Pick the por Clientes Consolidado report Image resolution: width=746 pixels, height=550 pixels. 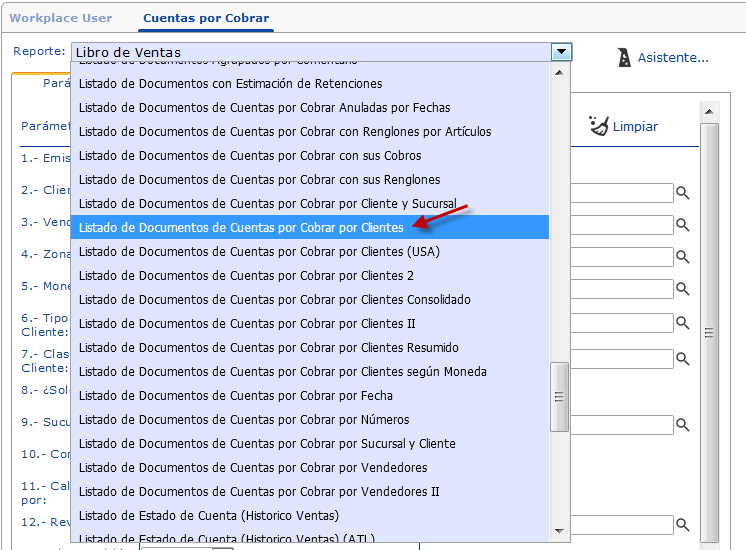pos(274,300)
